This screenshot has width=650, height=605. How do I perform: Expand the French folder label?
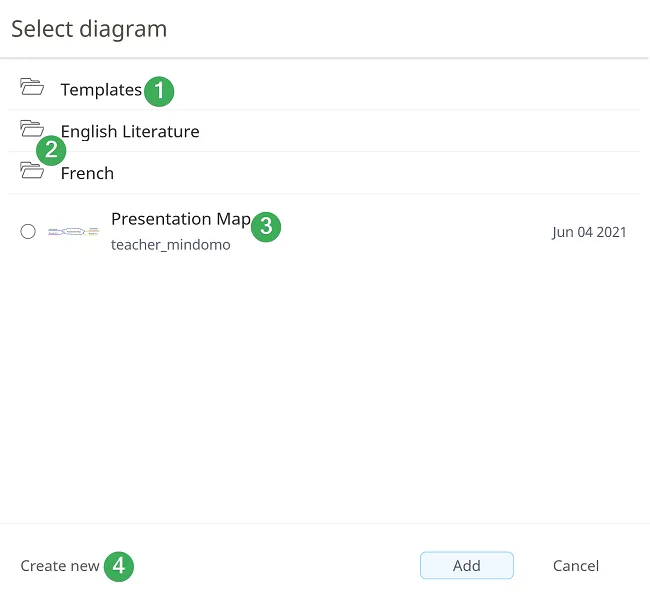point(87,174)
